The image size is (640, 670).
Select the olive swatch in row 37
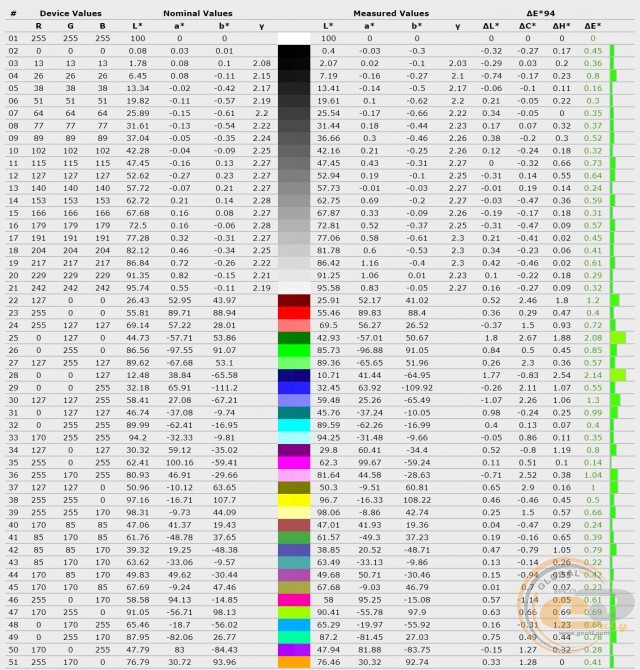click(294, 488)
